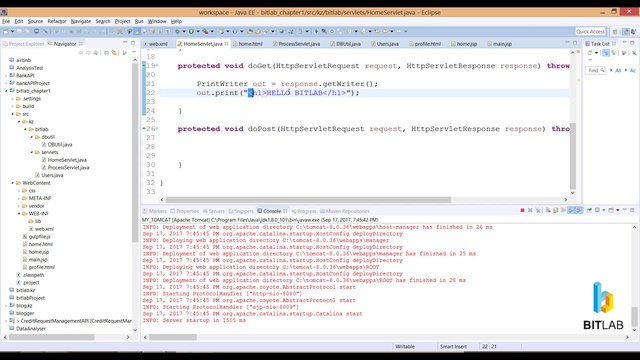Open the New Task dropdown arrow
The image size is (640, 360).
point(596,53)
